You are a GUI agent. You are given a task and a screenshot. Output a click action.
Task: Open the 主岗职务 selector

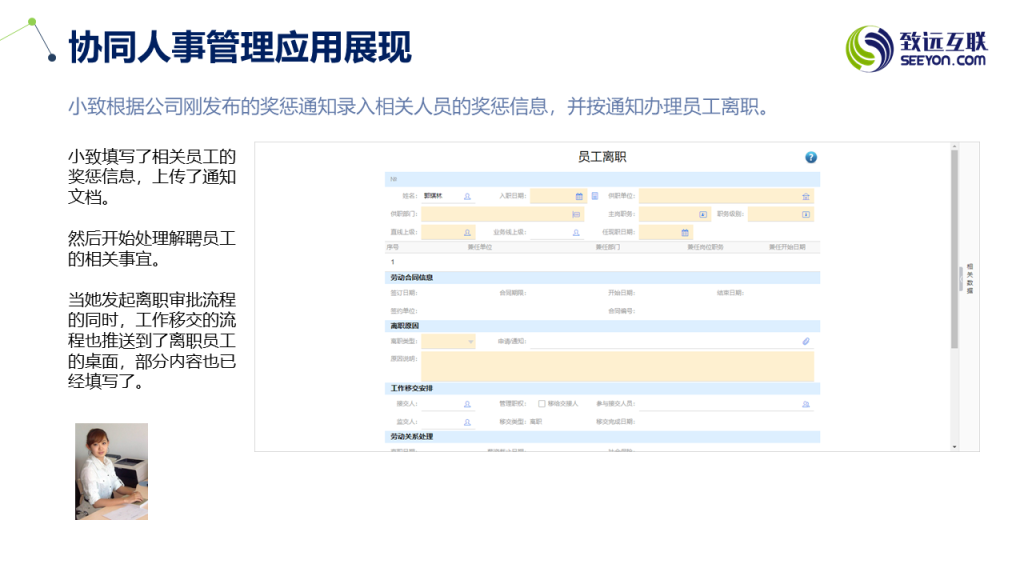coord(703,214)
